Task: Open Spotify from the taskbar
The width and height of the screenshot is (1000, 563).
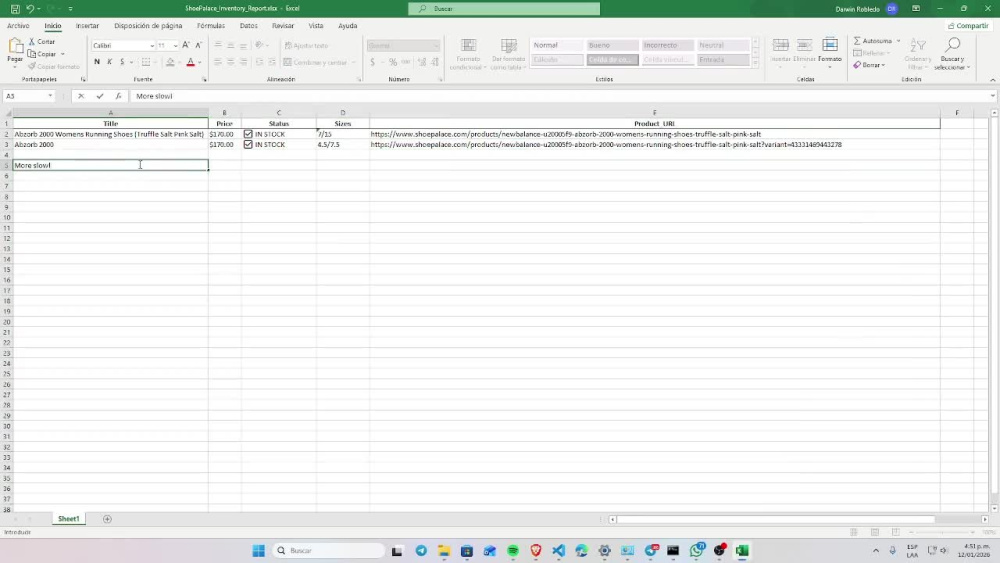Action: (513, 551)
